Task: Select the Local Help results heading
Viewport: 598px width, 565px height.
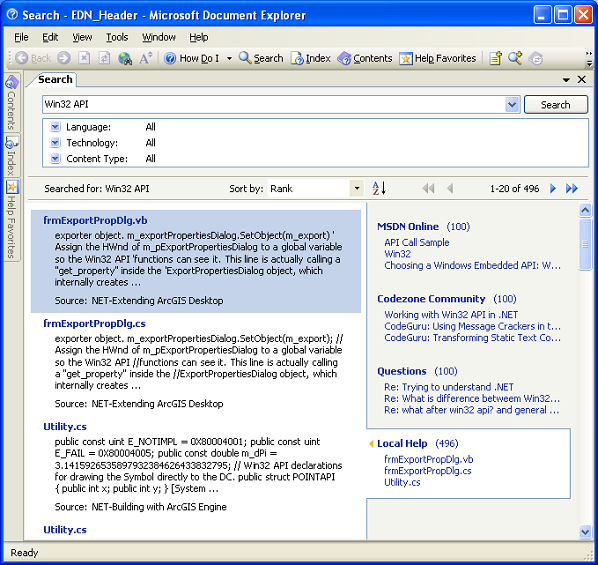Action: pos(402,443)
